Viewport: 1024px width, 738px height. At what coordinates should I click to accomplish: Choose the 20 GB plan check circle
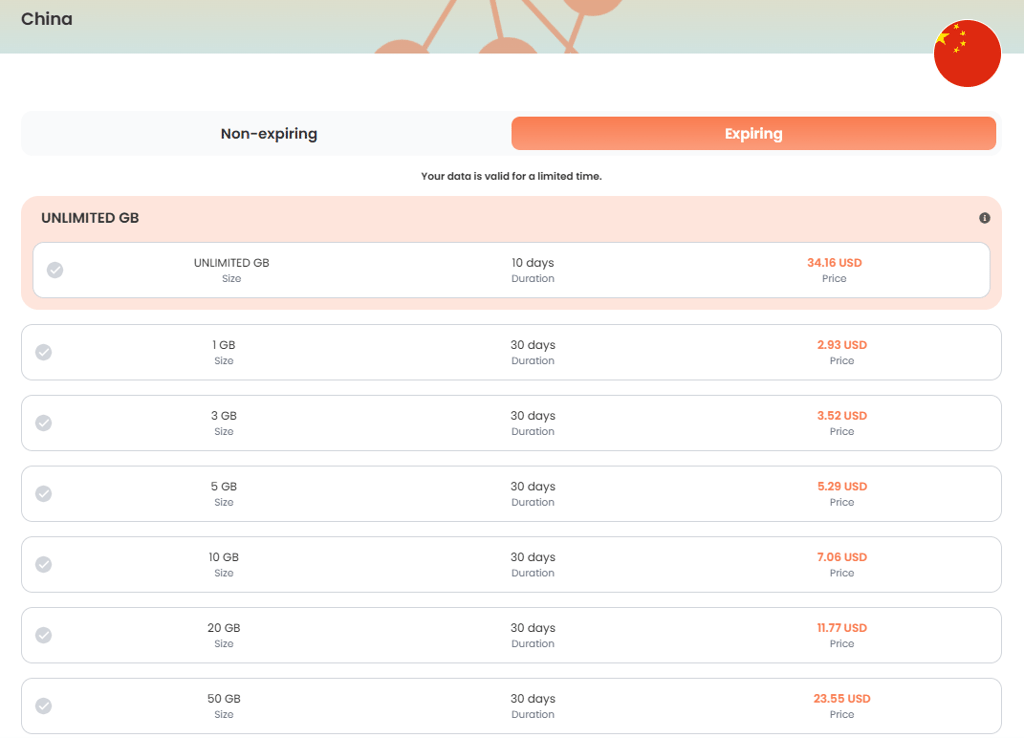click(x=44, y=635)
